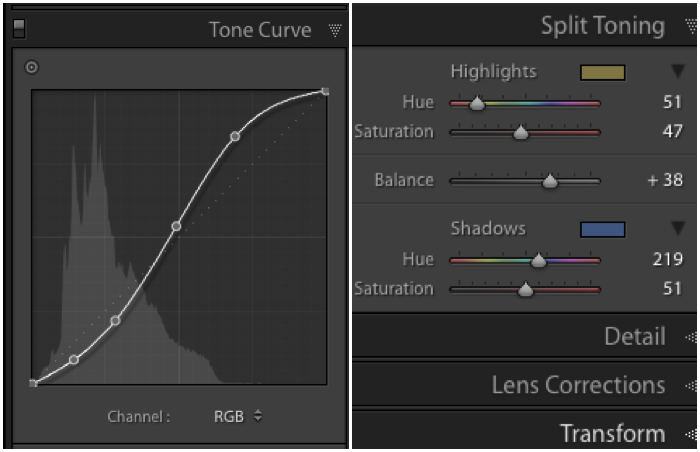
Task: Expand the Detail panel
Action: pos(635,337)
